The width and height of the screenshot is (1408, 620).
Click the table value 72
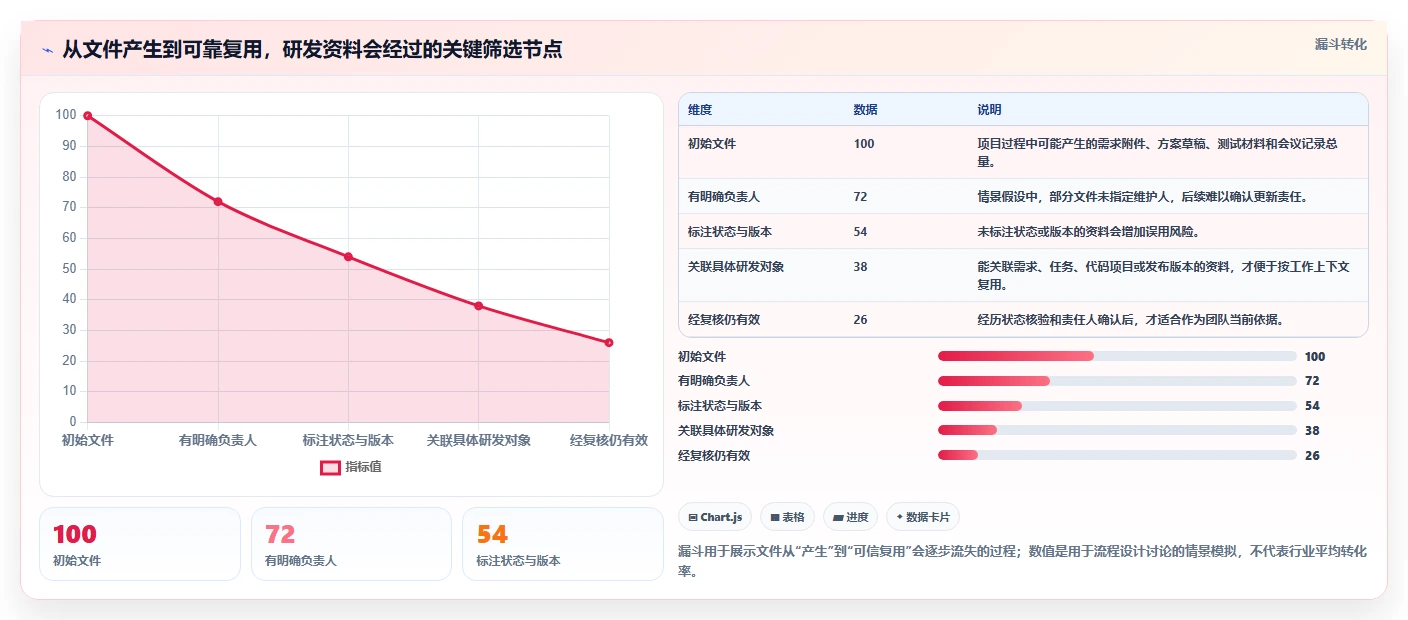point(861,197)
